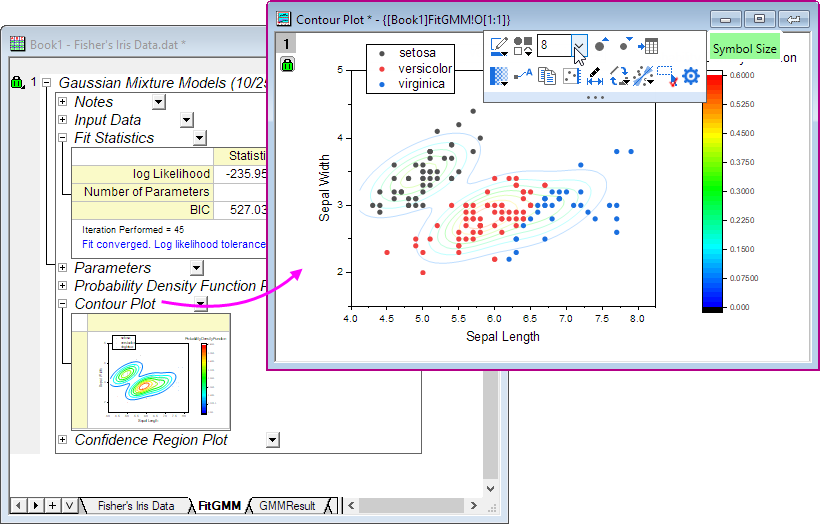Click the green lock icon in graph

(287, 64)
